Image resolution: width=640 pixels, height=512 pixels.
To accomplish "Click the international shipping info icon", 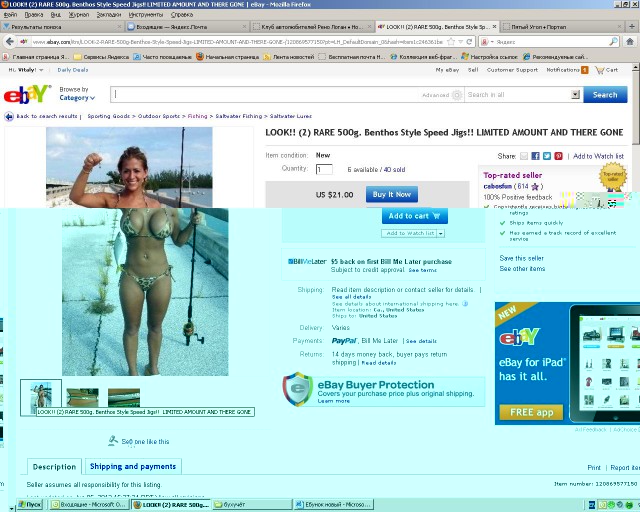I will pyautogui.click(x=465, y=304).
